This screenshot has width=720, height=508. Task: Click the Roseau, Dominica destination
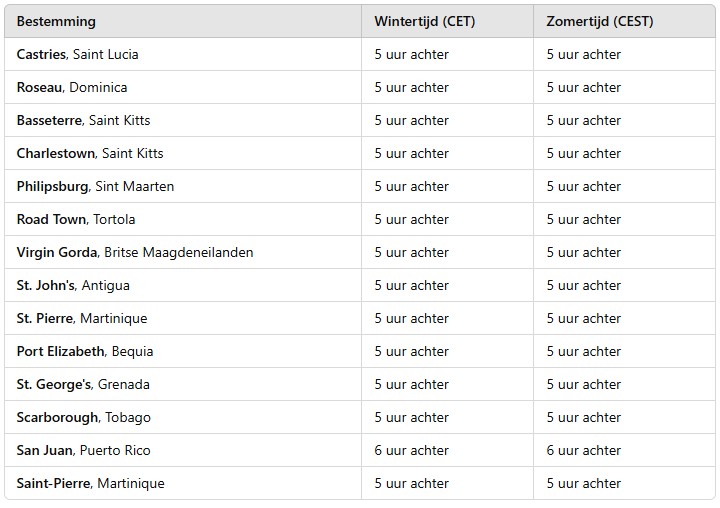click(72, 87)
